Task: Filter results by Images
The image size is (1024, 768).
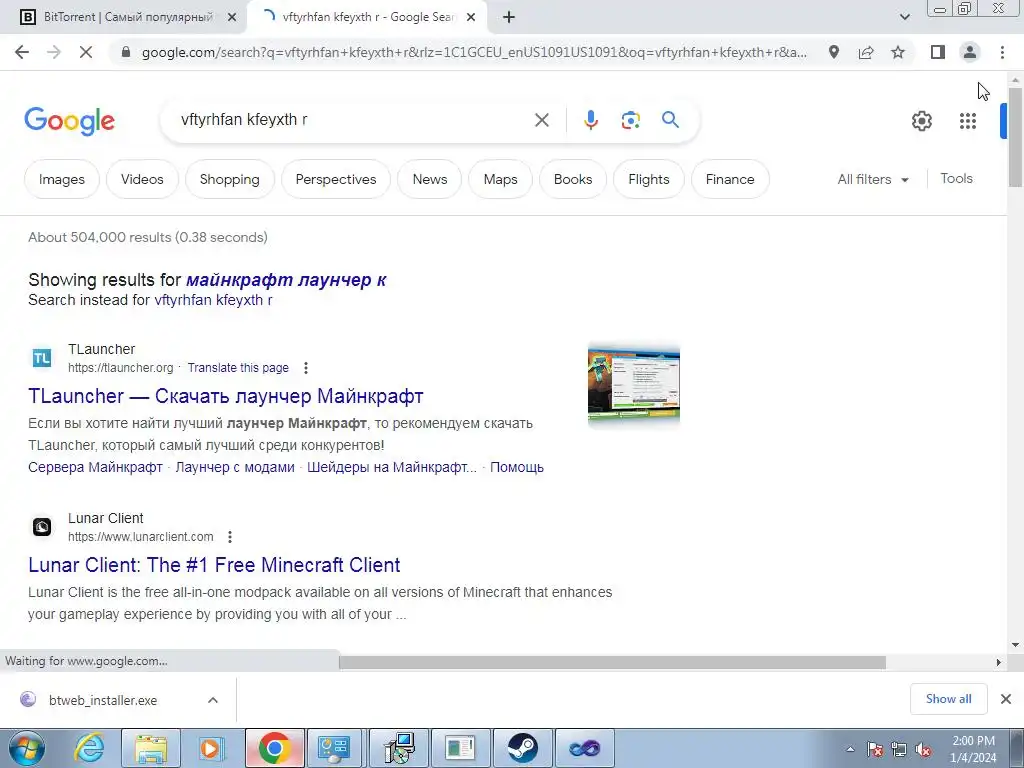Action: click(x=61, y=179)
